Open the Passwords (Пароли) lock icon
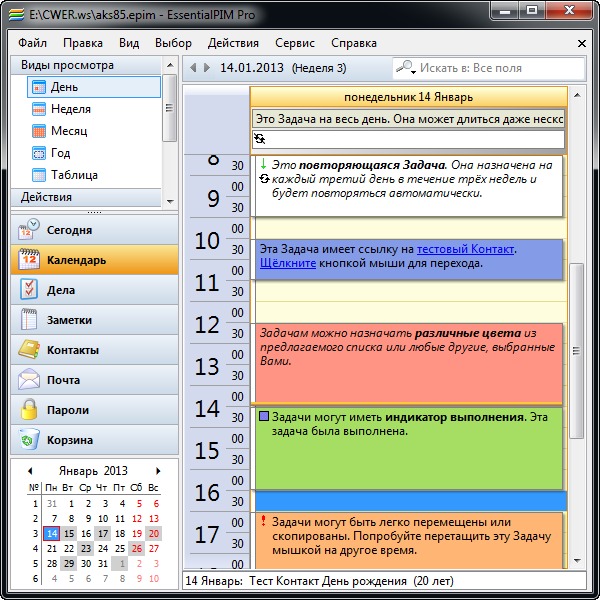Image resolution: width=600 pixels, height=600 pixels. [x=29, y=410]
